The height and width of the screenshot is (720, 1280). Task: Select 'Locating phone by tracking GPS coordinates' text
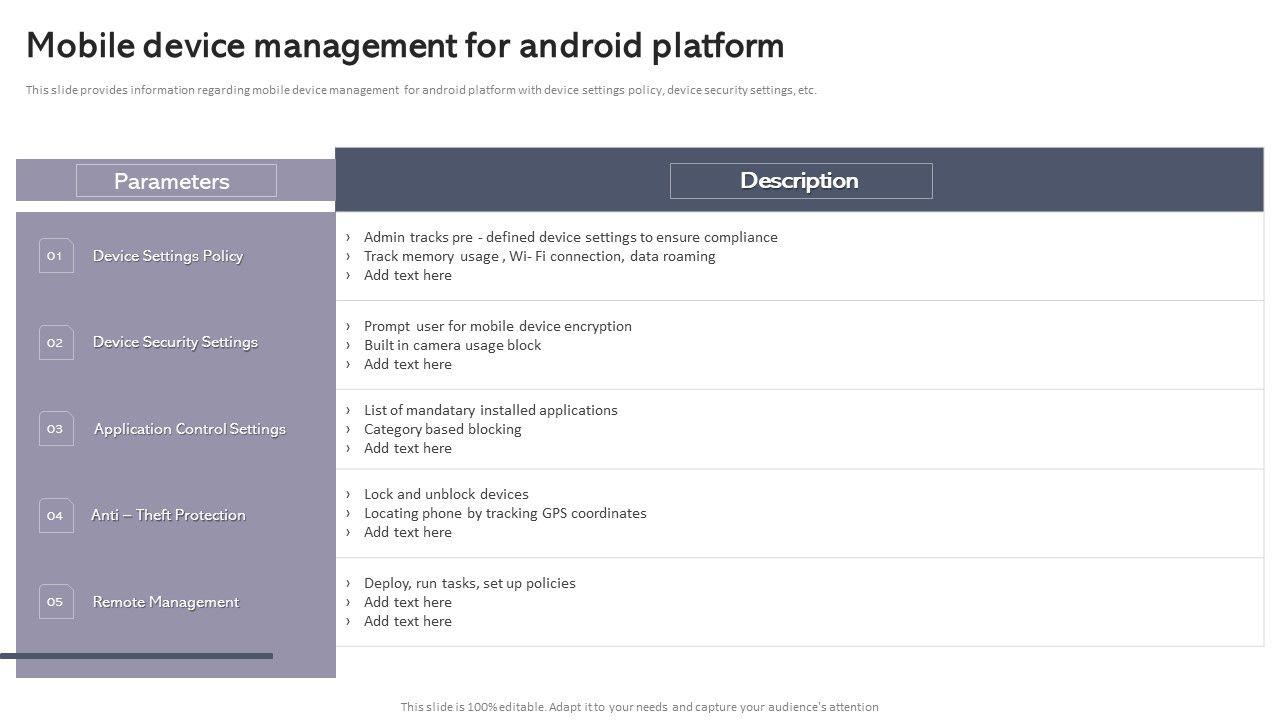tap(505, 513)
